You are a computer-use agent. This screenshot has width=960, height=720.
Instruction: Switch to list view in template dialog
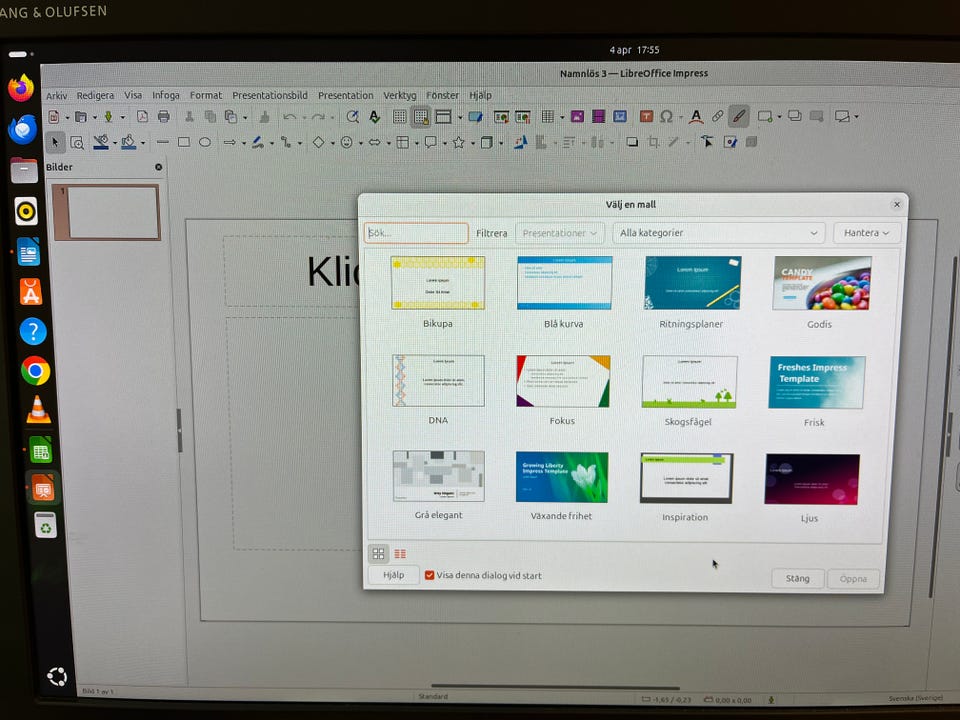pos(400,553)
